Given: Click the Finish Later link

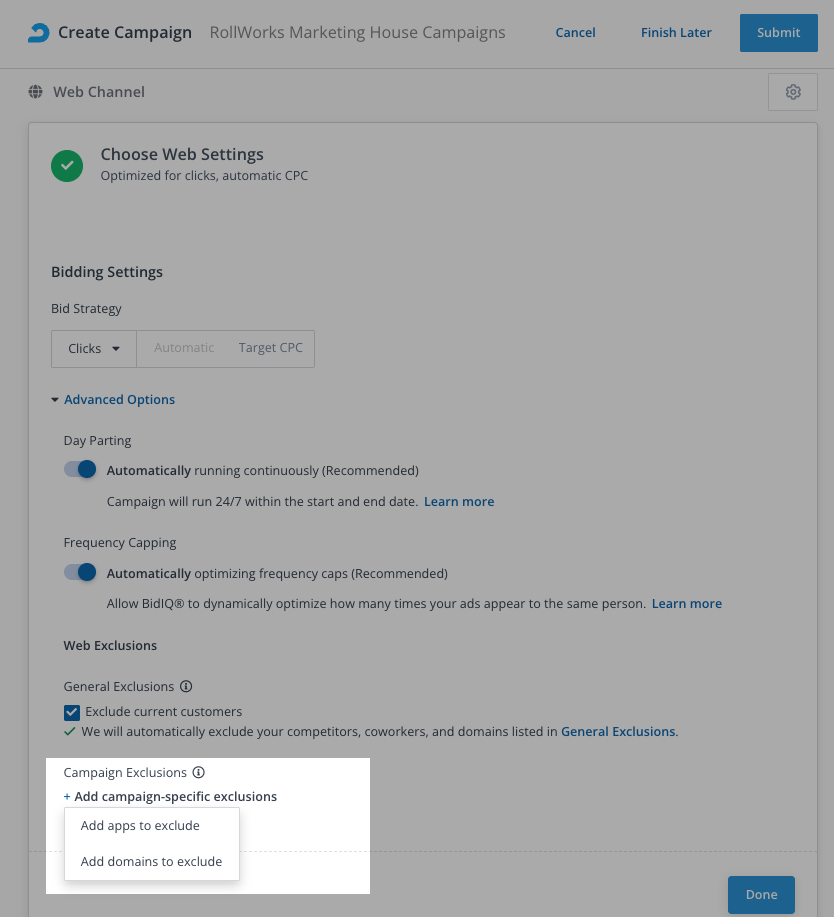Looking at the screenshot, I should 676,33.
